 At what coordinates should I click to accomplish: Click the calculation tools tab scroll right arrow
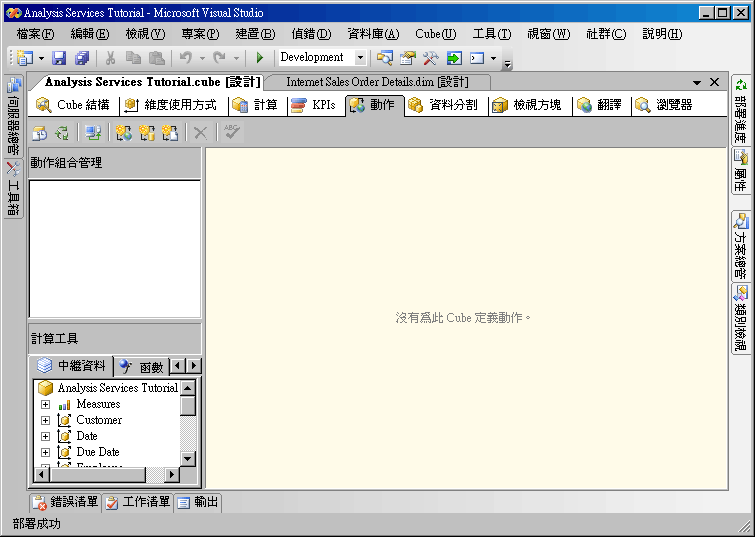194,366
